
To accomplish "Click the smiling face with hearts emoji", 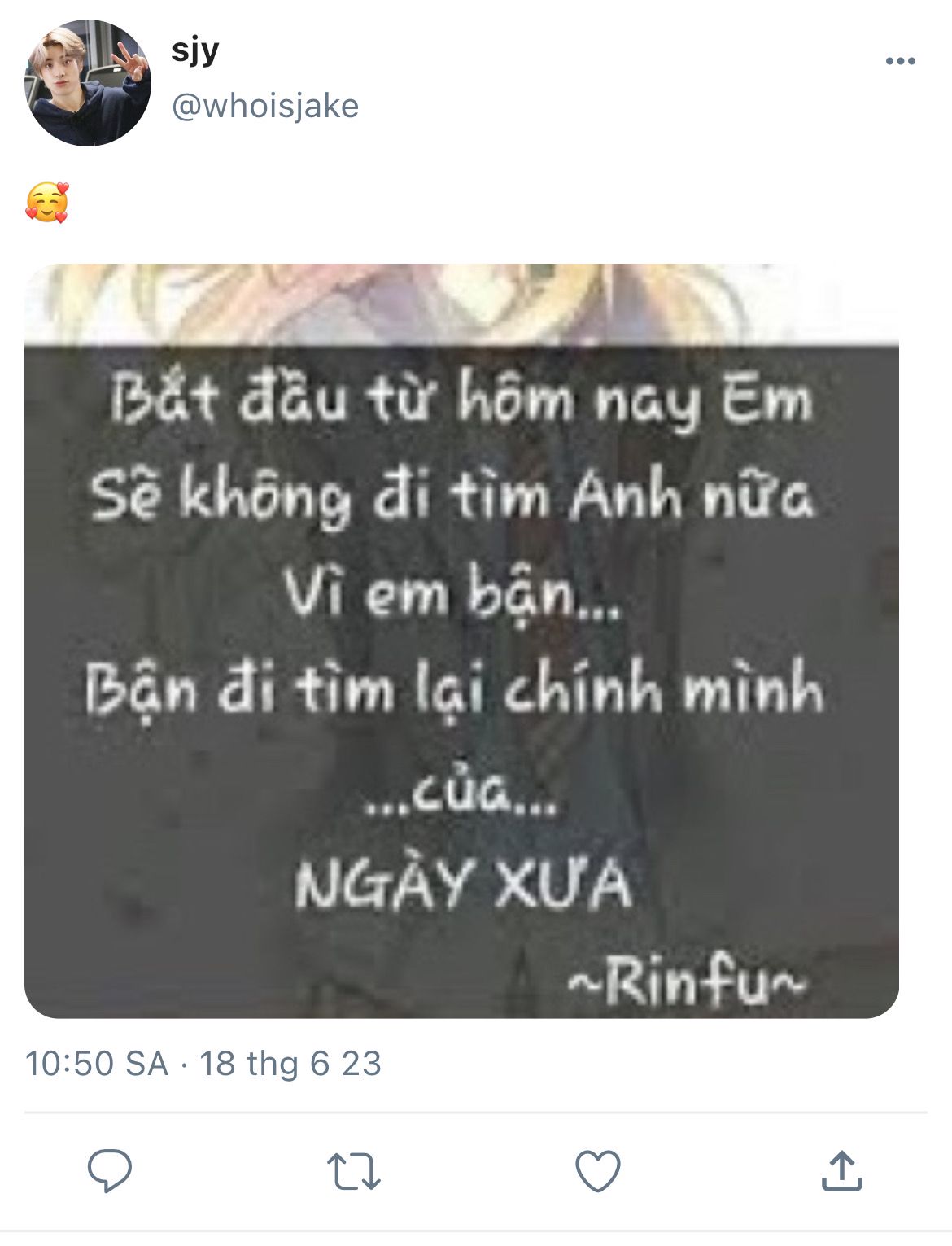I will pos(47,202).
